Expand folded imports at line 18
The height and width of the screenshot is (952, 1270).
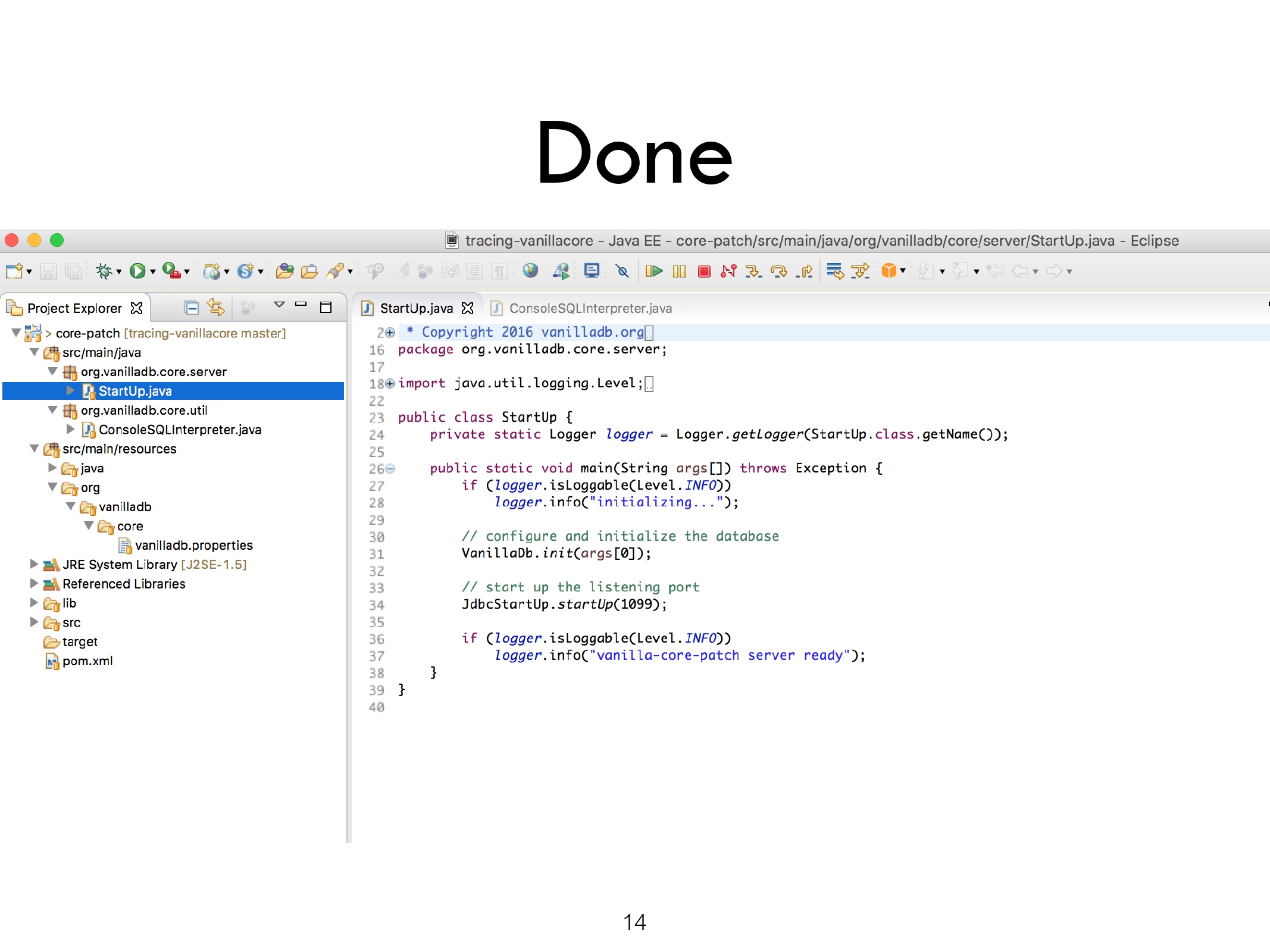390,384
